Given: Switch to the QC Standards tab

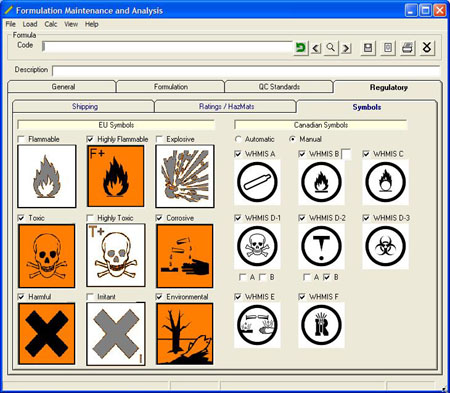Looking at the screenshot, I should pyautogui.click(x=279, y=87).
